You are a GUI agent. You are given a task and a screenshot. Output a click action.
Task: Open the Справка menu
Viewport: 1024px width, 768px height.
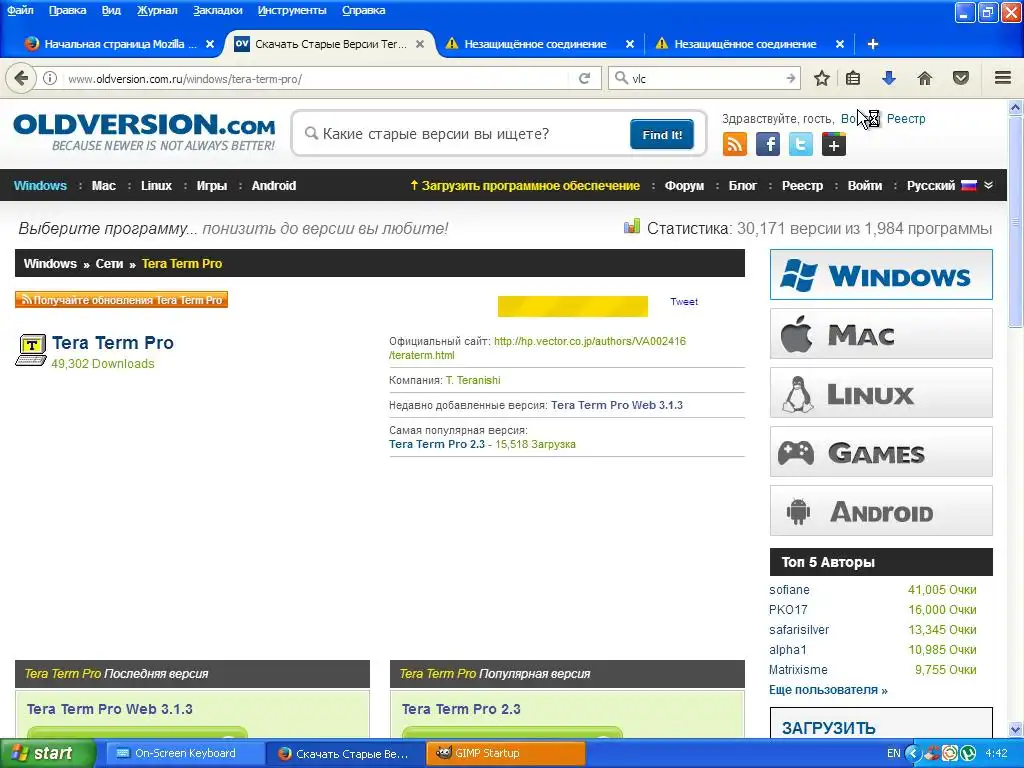coord(363,10)
